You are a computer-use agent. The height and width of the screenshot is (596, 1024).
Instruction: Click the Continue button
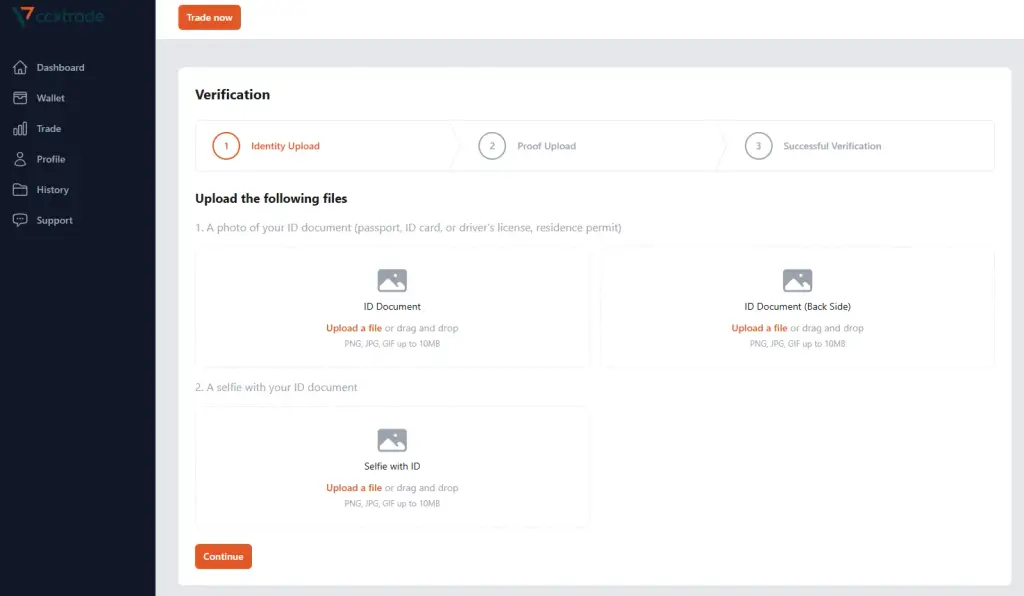223,556
